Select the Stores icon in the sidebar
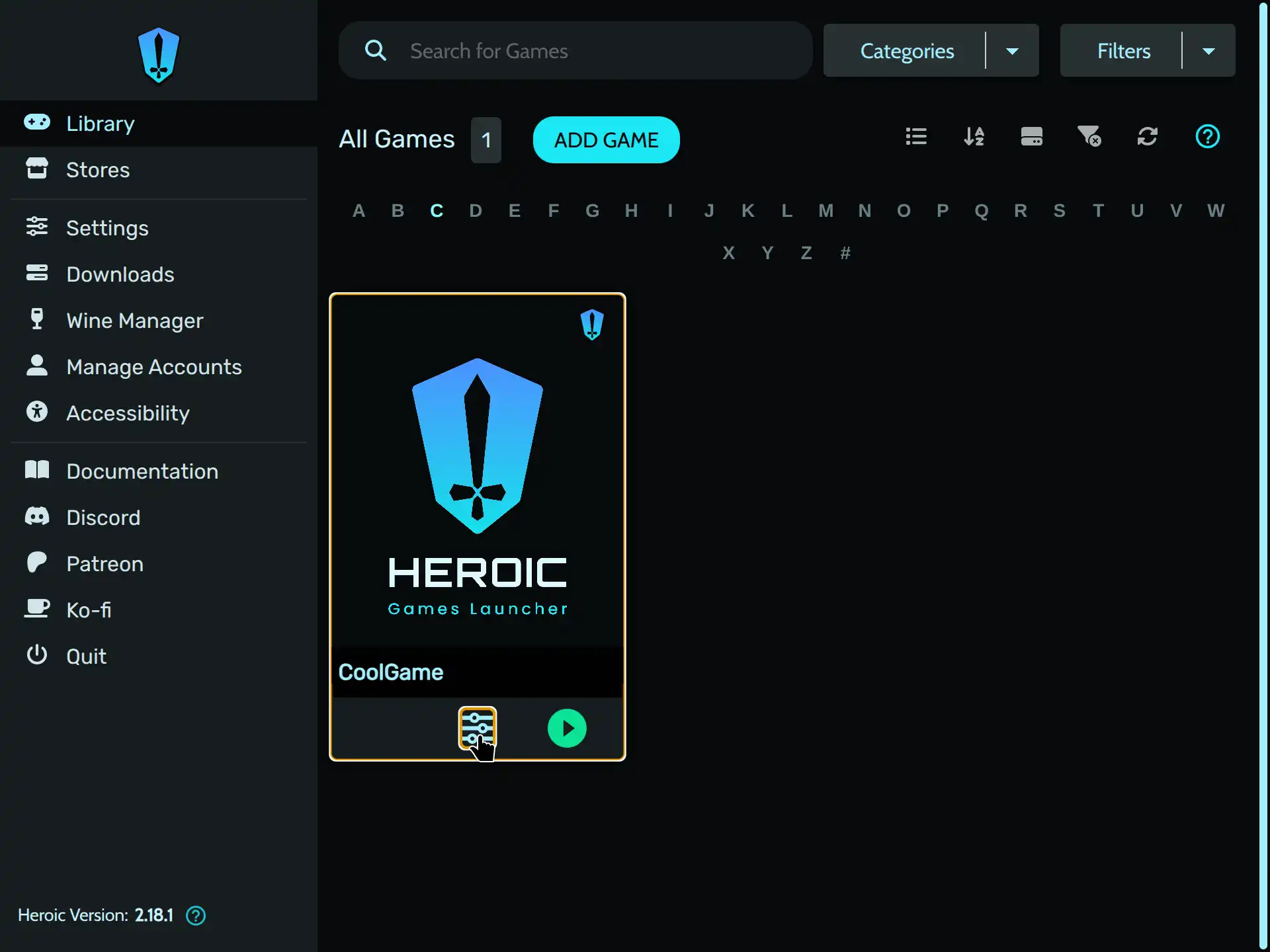Image resolution: width=1270 pixels, height=952 pixels. coord(37,169)
